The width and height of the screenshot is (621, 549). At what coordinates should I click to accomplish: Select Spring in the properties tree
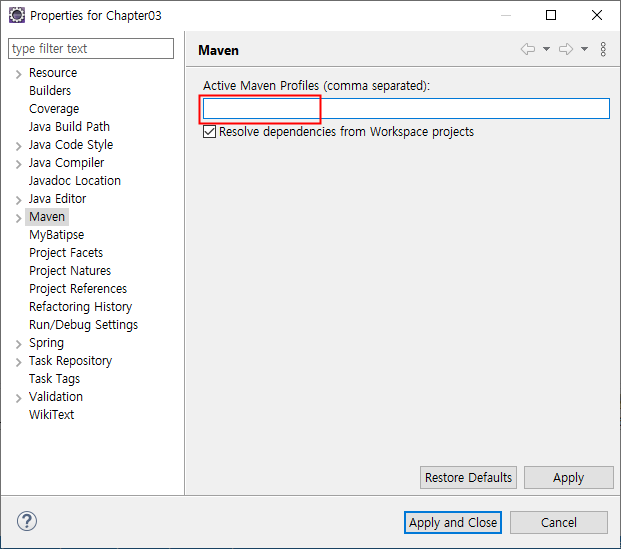[x=46, y=343]
